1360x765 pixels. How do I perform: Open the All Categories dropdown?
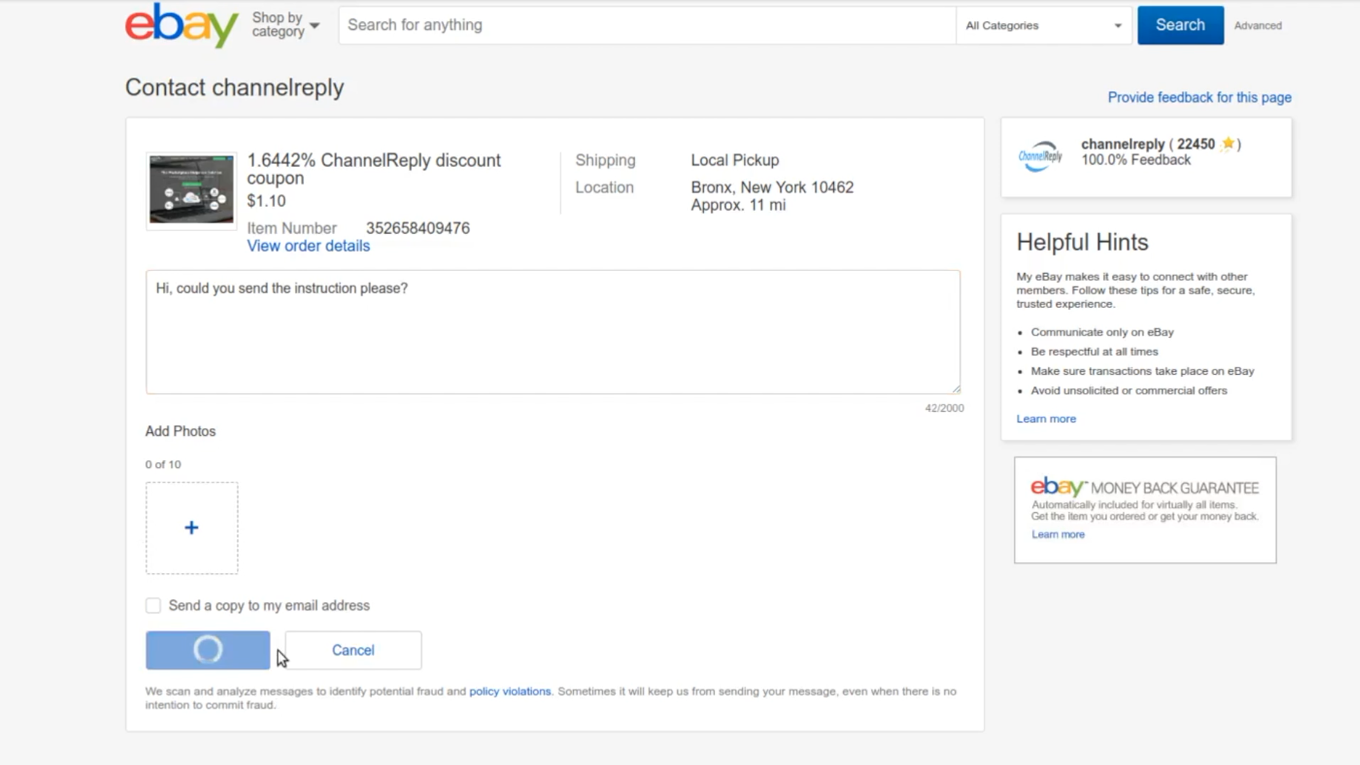[x=1044, y=25]
